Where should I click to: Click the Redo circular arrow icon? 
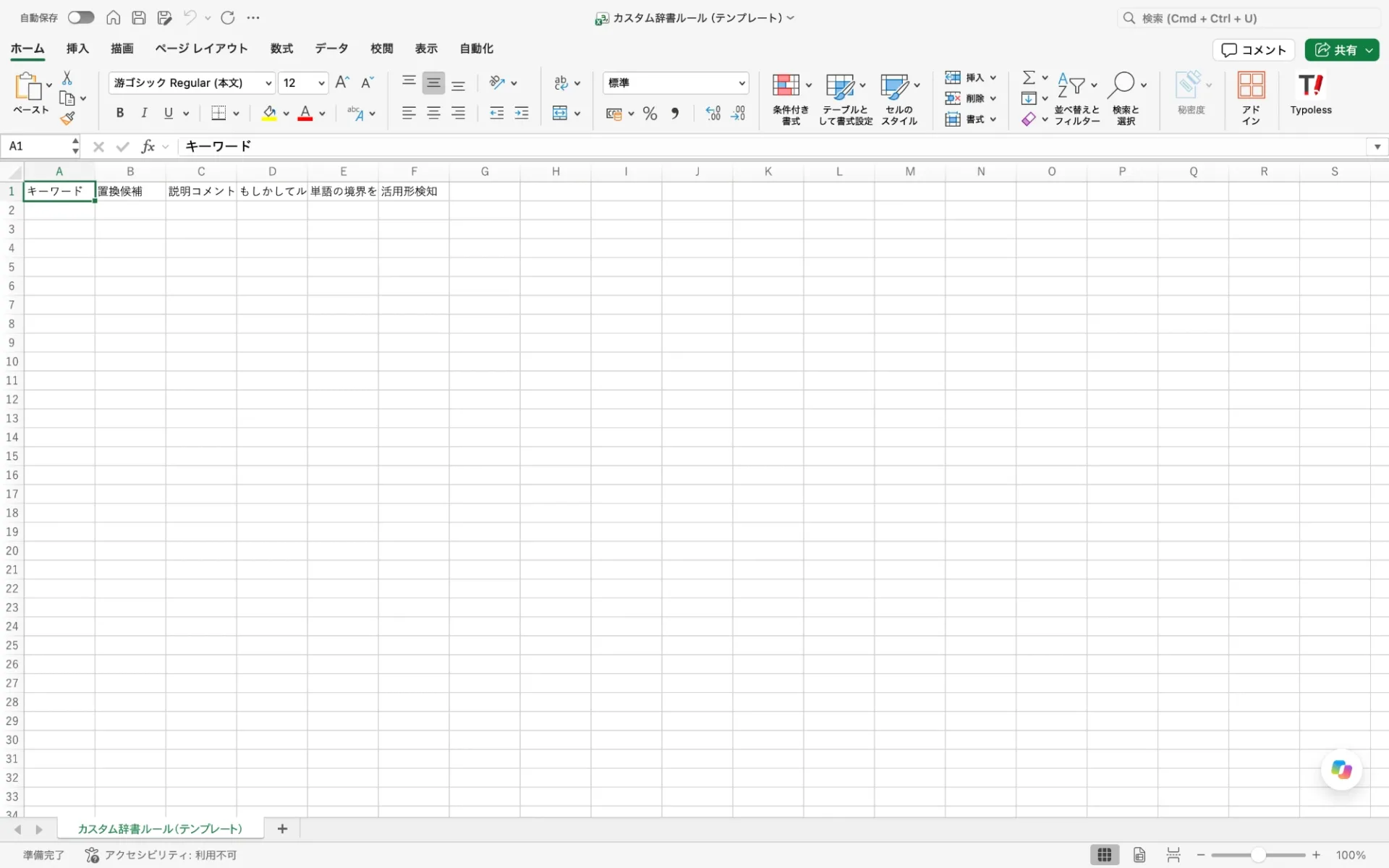(x=228, y=17)
